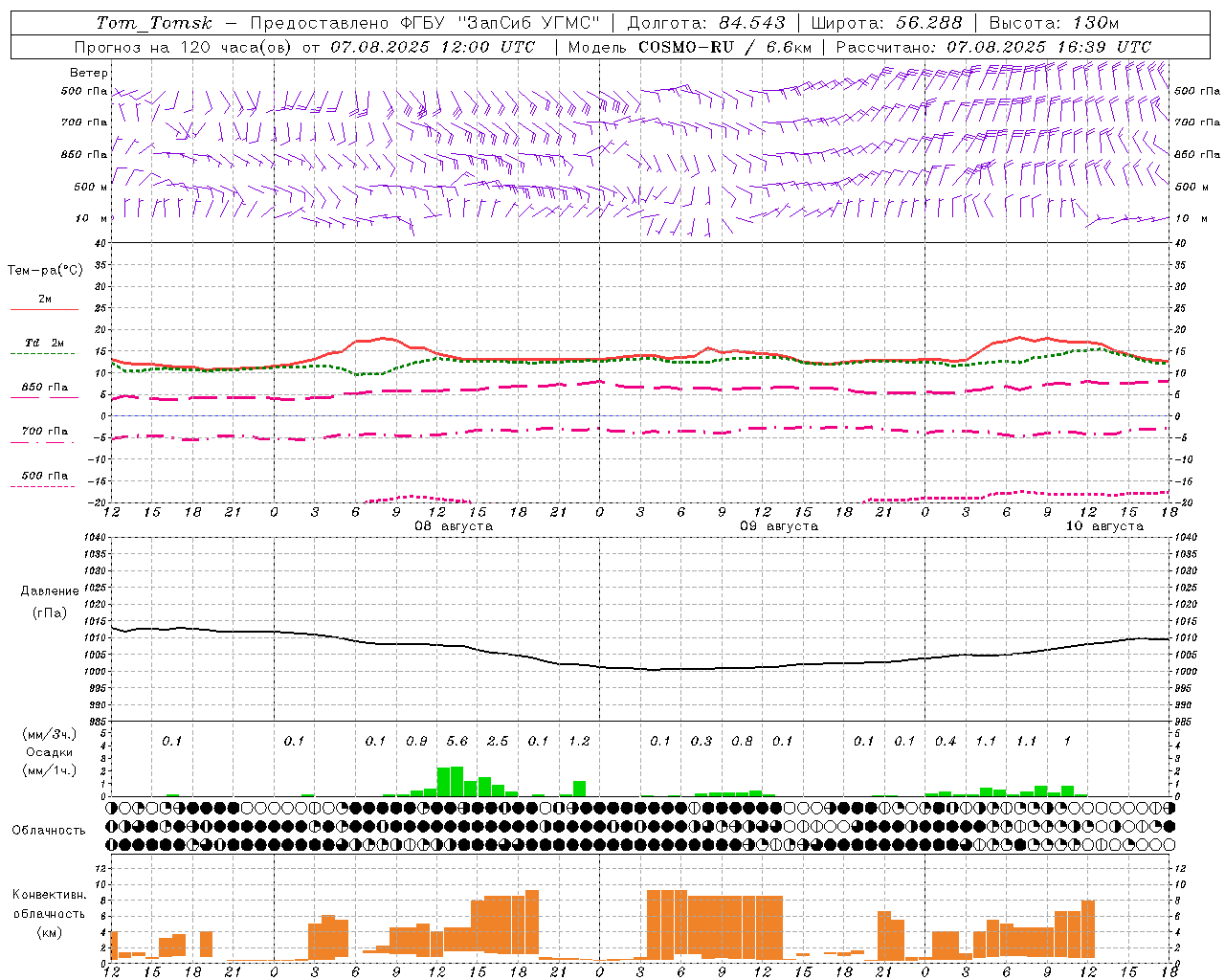The height and width of the screenshot is (980, 1225).
Task: Click the Конвективн. облачность label
Action: [x=49, y=904]
